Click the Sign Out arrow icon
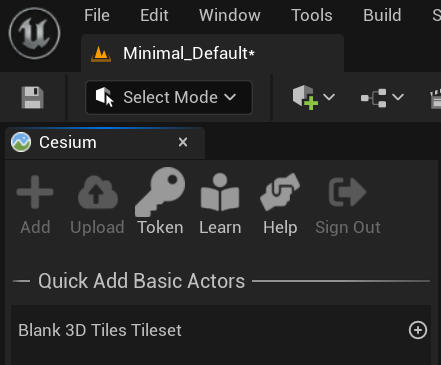 [348, 192]
